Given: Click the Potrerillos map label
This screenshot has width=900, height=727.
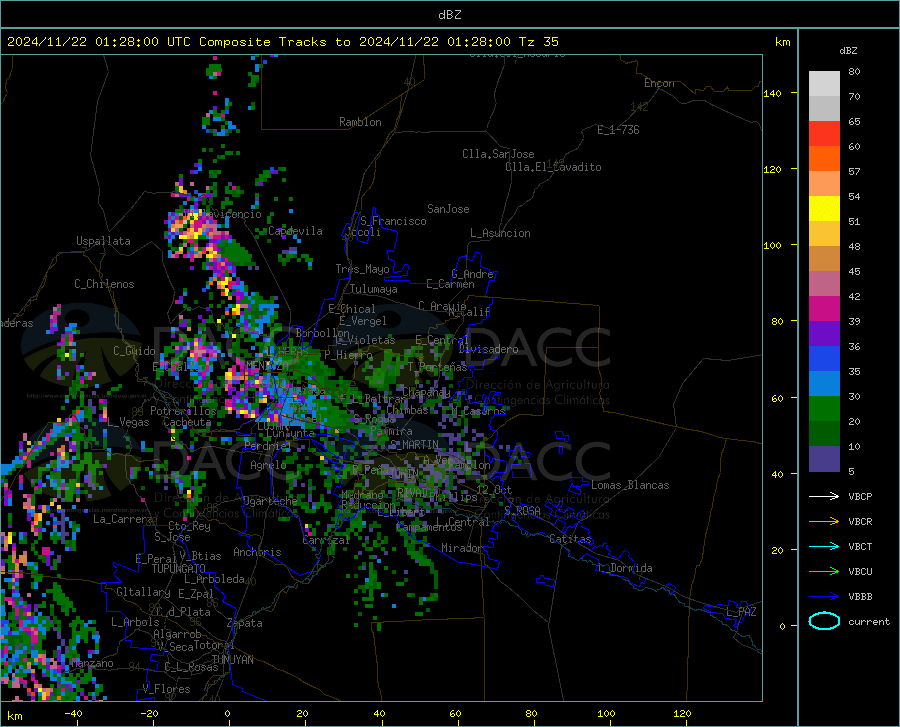Looking at the screenshot, I should point(183,411).
